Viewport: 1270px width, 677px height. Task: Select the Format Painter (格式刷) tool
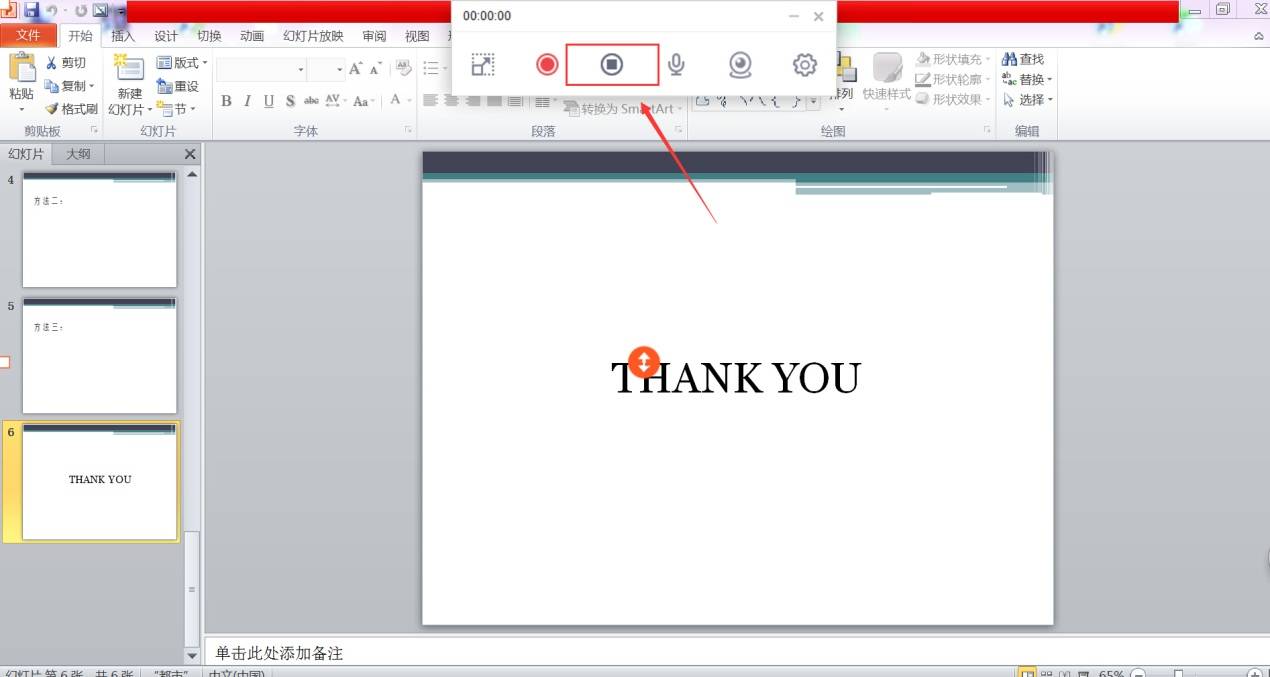(x=72, y=109)
